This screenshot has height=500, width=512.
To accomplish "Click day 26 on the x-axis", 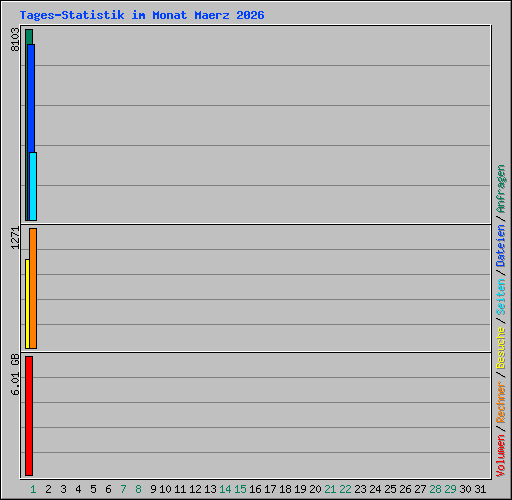I will [405, 489].
